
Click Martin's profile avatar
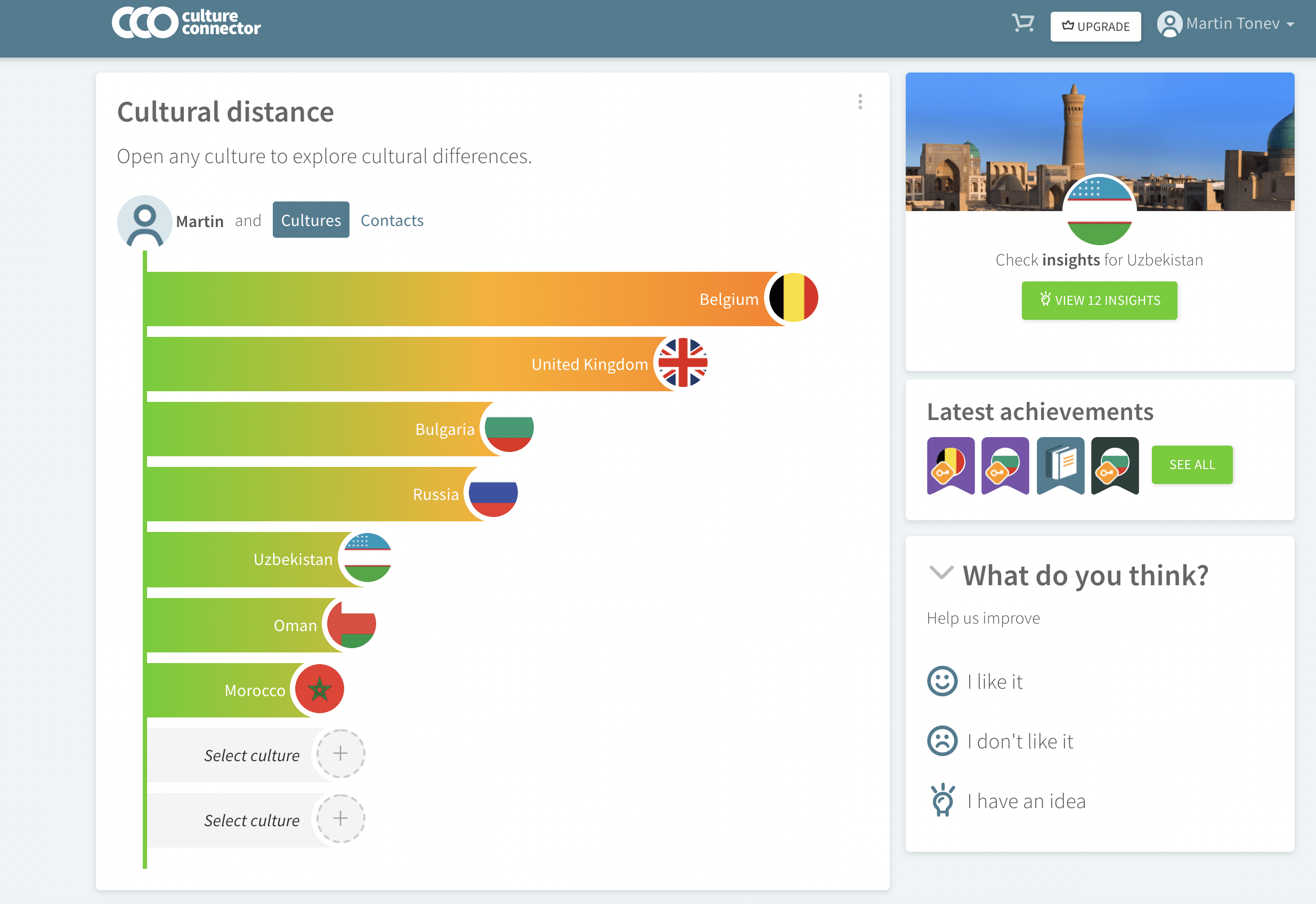[x=144, y=221]
